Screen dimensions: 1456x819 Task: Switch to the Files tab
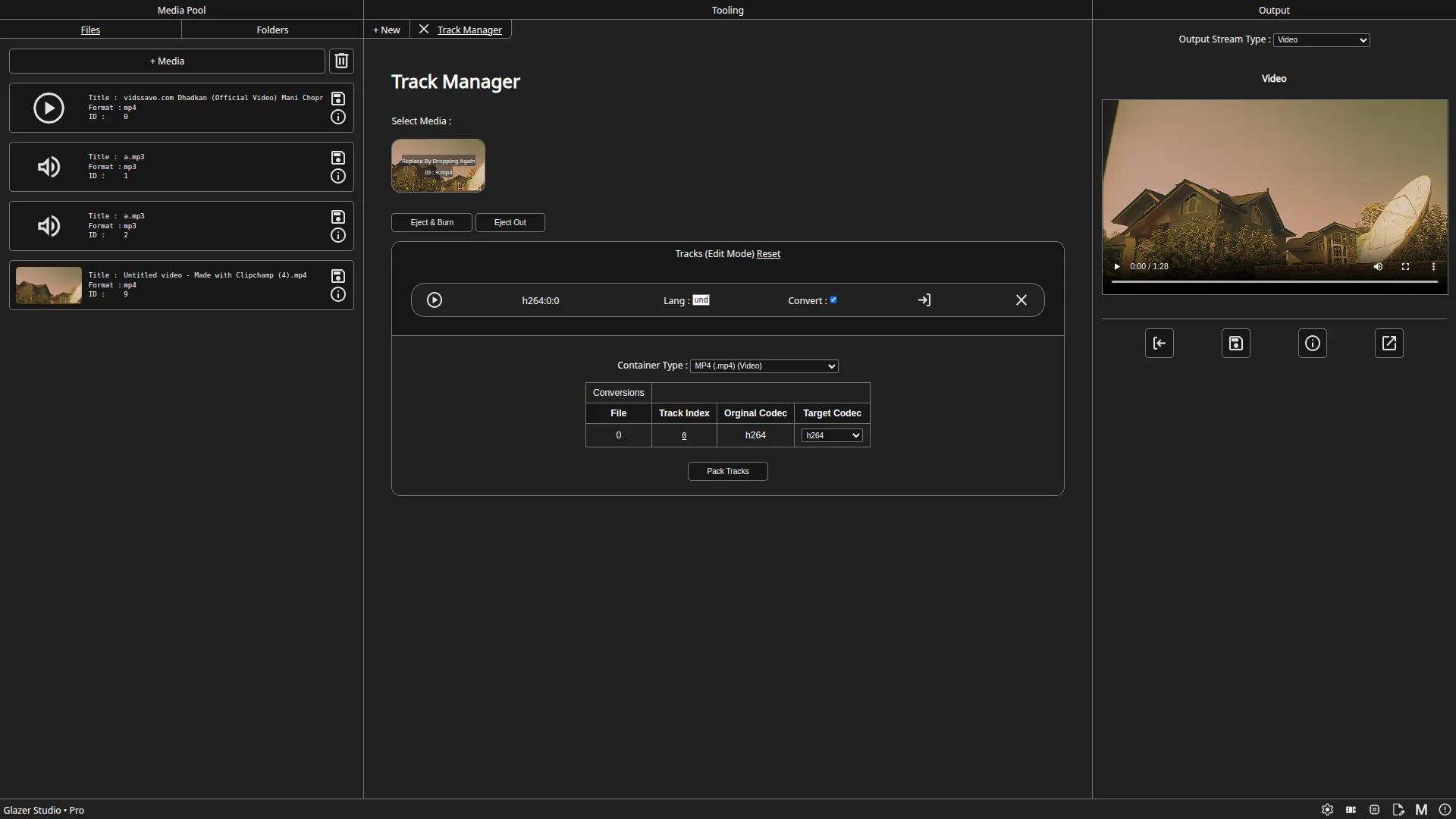90,30
